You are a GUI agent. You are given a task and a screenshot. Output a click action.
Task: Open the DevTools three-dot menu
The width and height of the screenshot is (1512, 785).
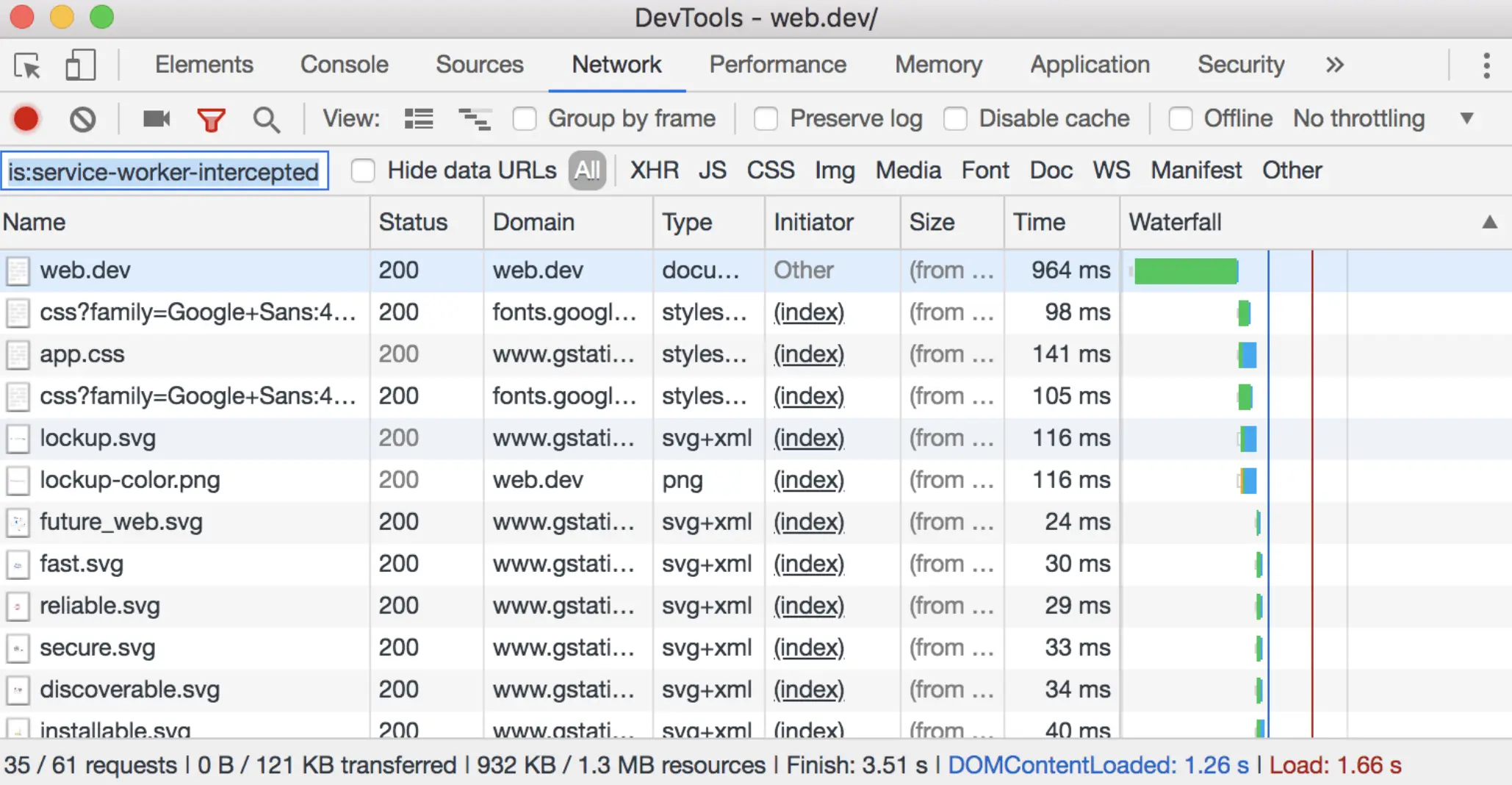point(1486,65)
